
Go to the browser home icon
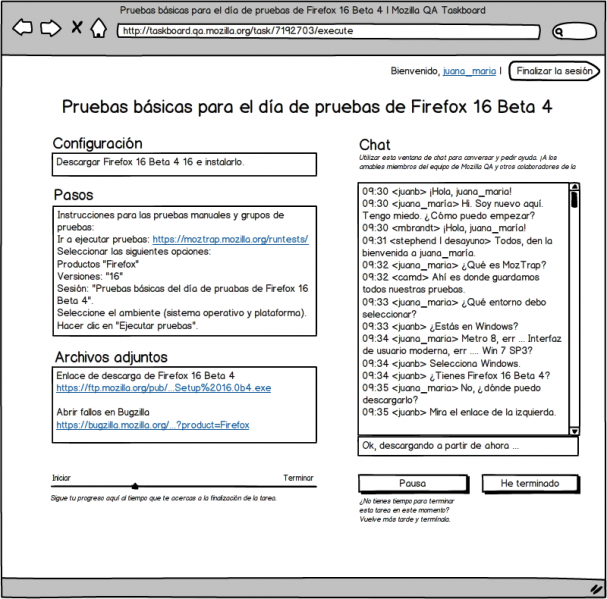tap(99, 28)
